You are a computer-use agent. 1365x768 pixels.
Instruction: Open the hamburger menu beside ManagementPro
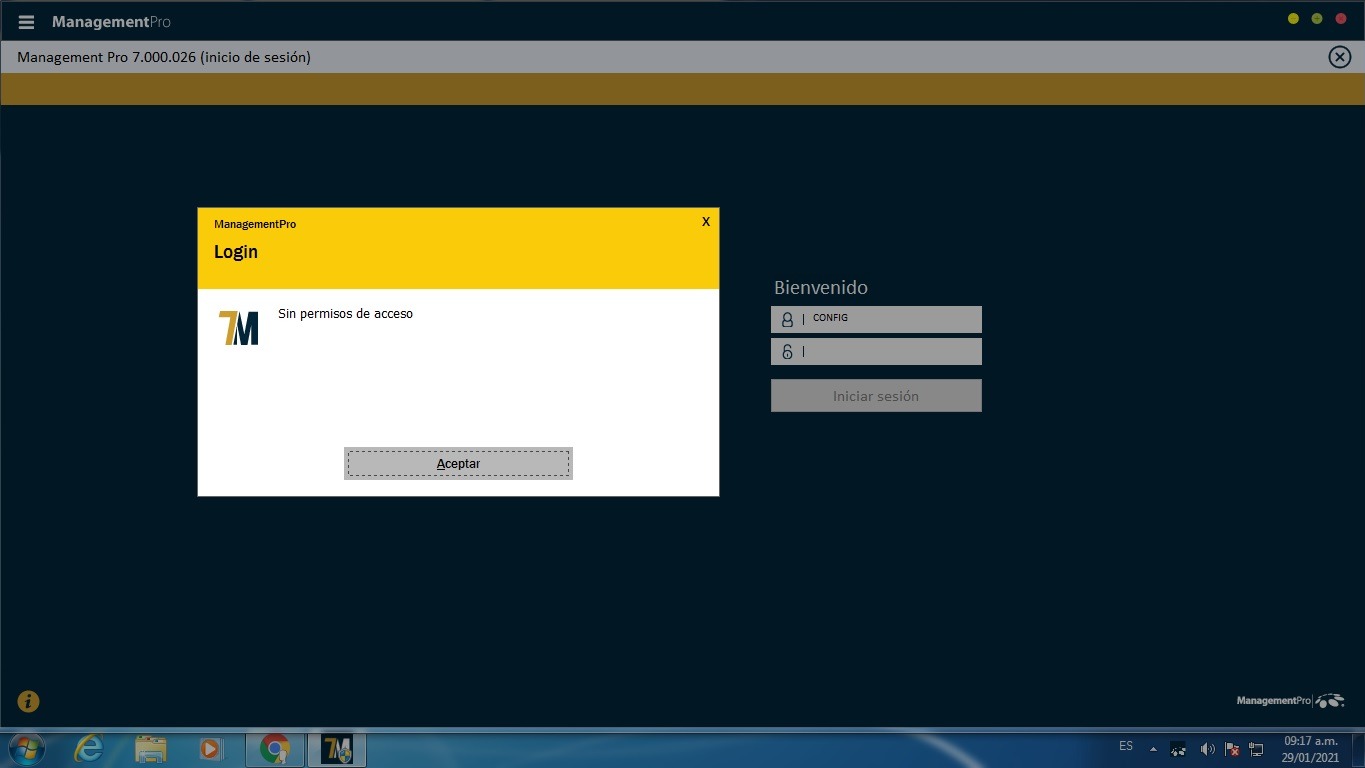click(x=26, y=22)
